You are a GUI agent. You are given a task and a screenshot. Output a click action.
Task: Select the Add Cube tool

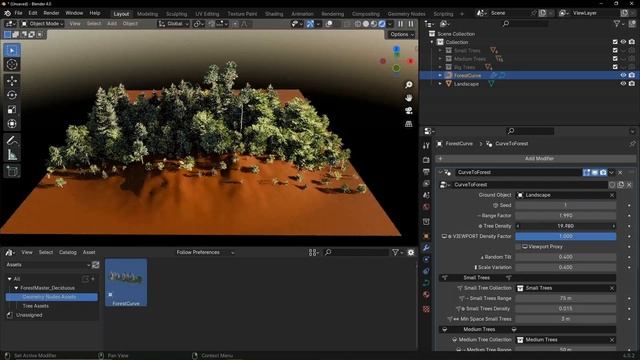tap(12, 171)
